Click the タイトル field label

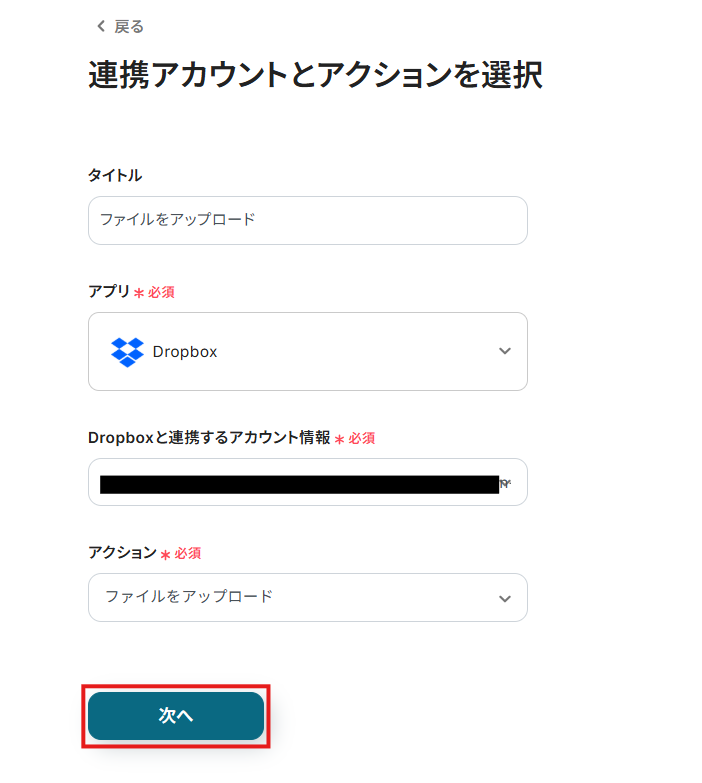point(115,176)
